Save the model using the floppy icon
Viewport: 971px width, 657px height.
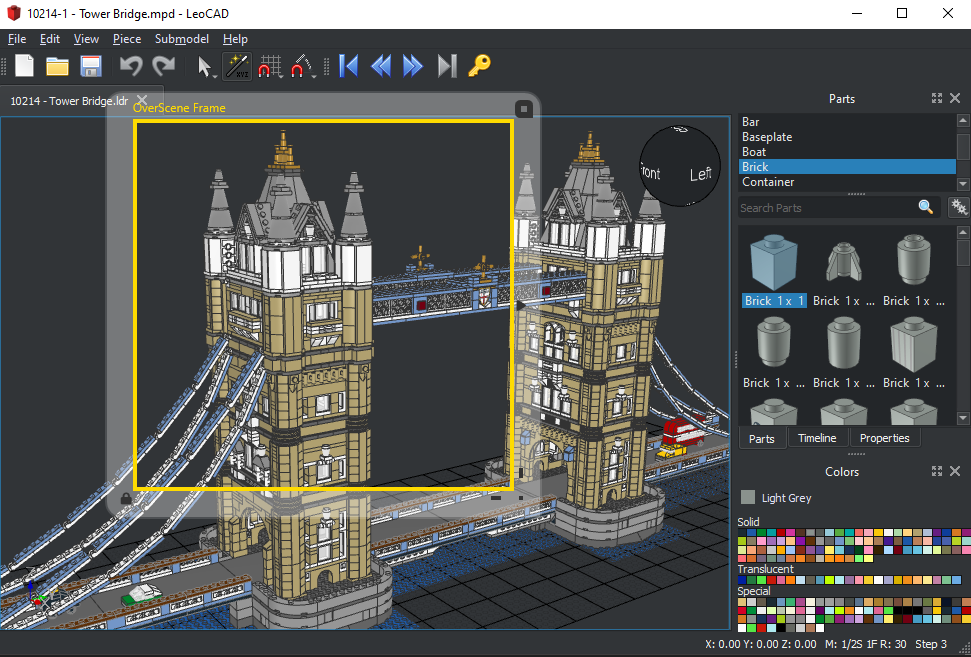click(91, 66)
